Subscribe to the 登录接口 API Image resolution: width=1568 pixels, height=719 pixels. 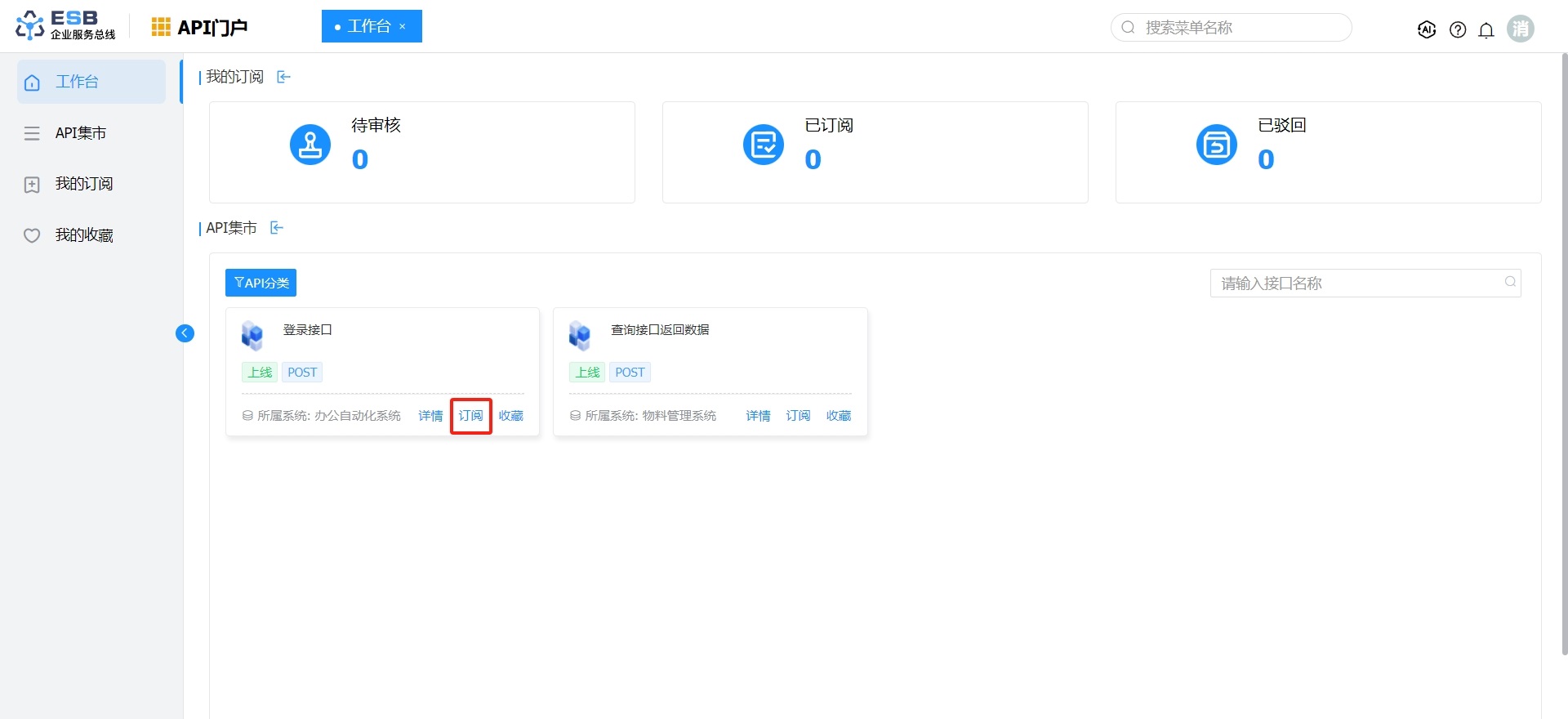point(470,416)
